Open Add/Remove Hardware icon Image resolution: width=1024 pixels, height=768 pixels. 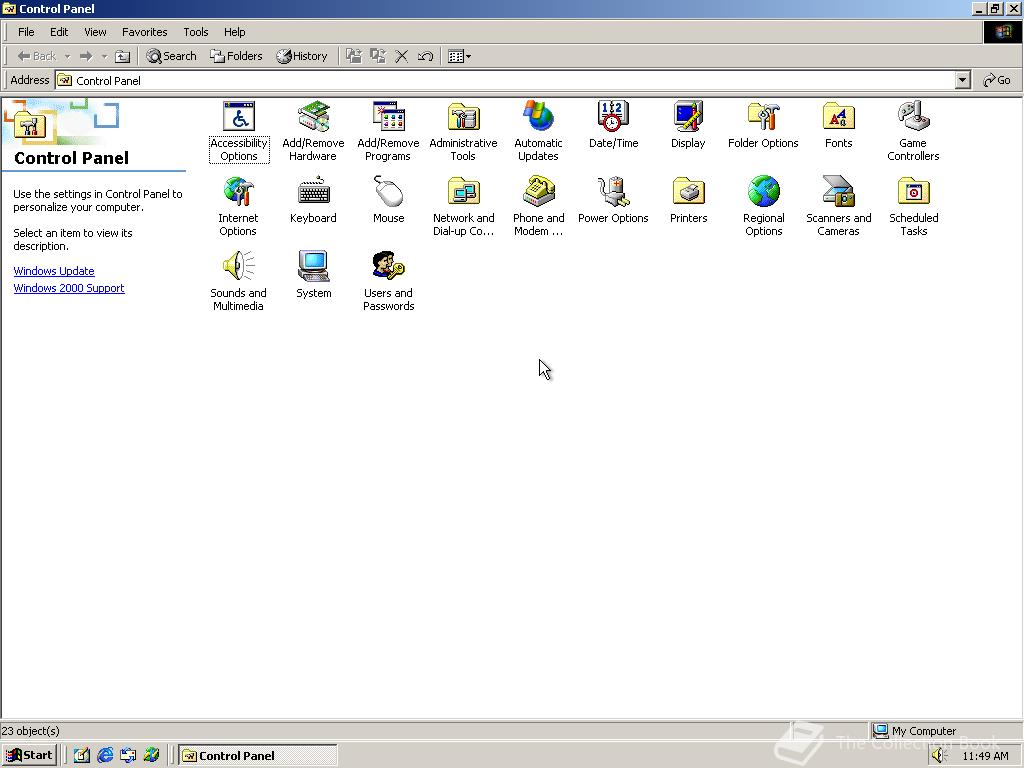[313, 131]
